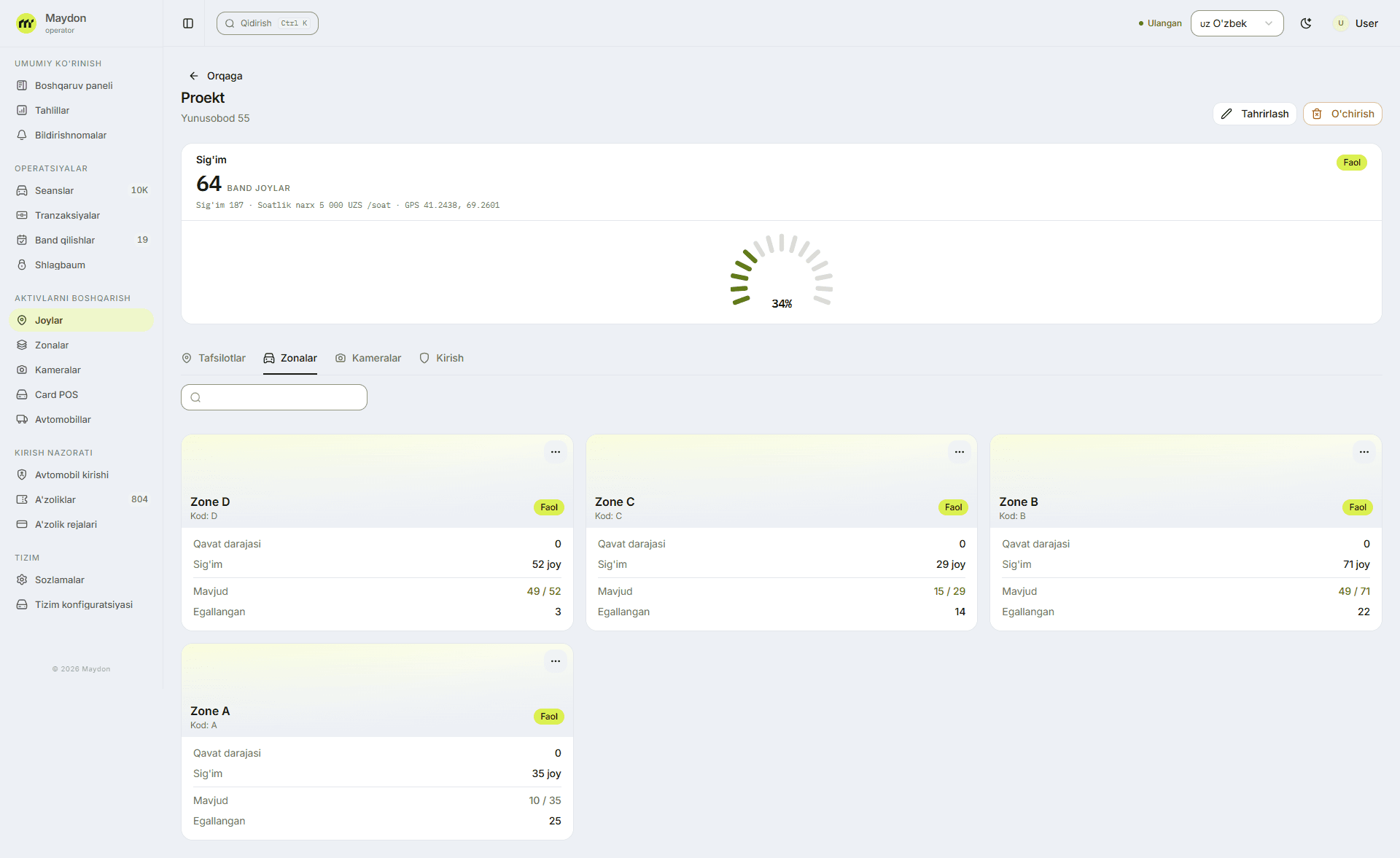Open Card POS item

click(x=81, y=394)
